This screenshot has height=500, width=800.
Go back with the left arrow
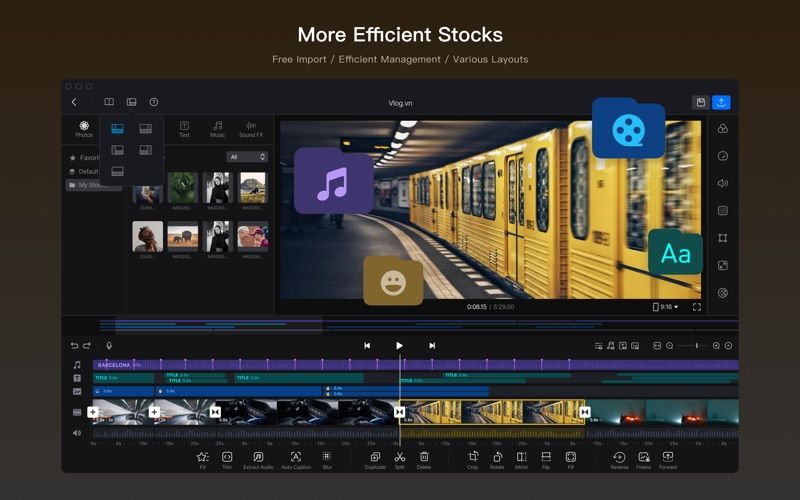pos(74,102)
